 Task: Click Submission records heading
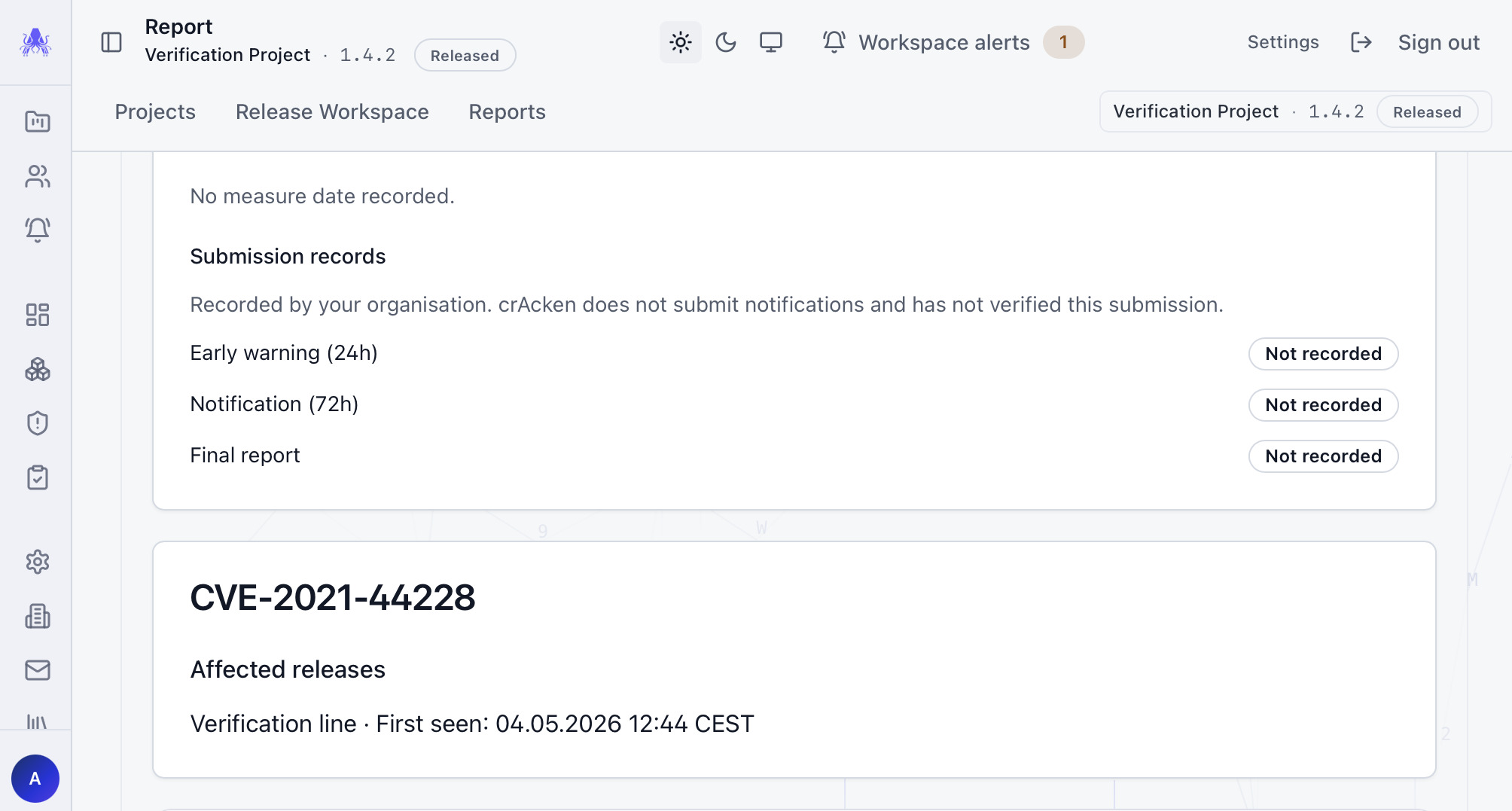(288, 257)
